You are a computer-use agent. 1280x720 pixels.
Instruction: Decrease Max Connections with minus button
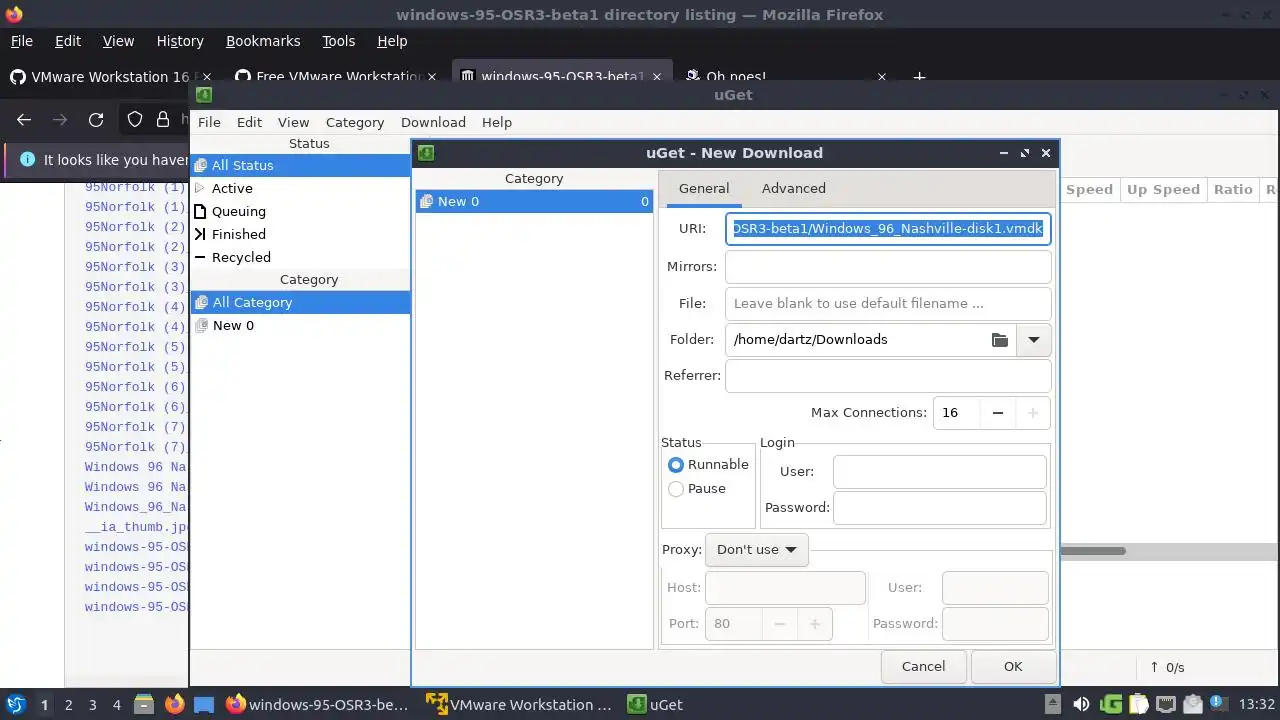point(997,413)
